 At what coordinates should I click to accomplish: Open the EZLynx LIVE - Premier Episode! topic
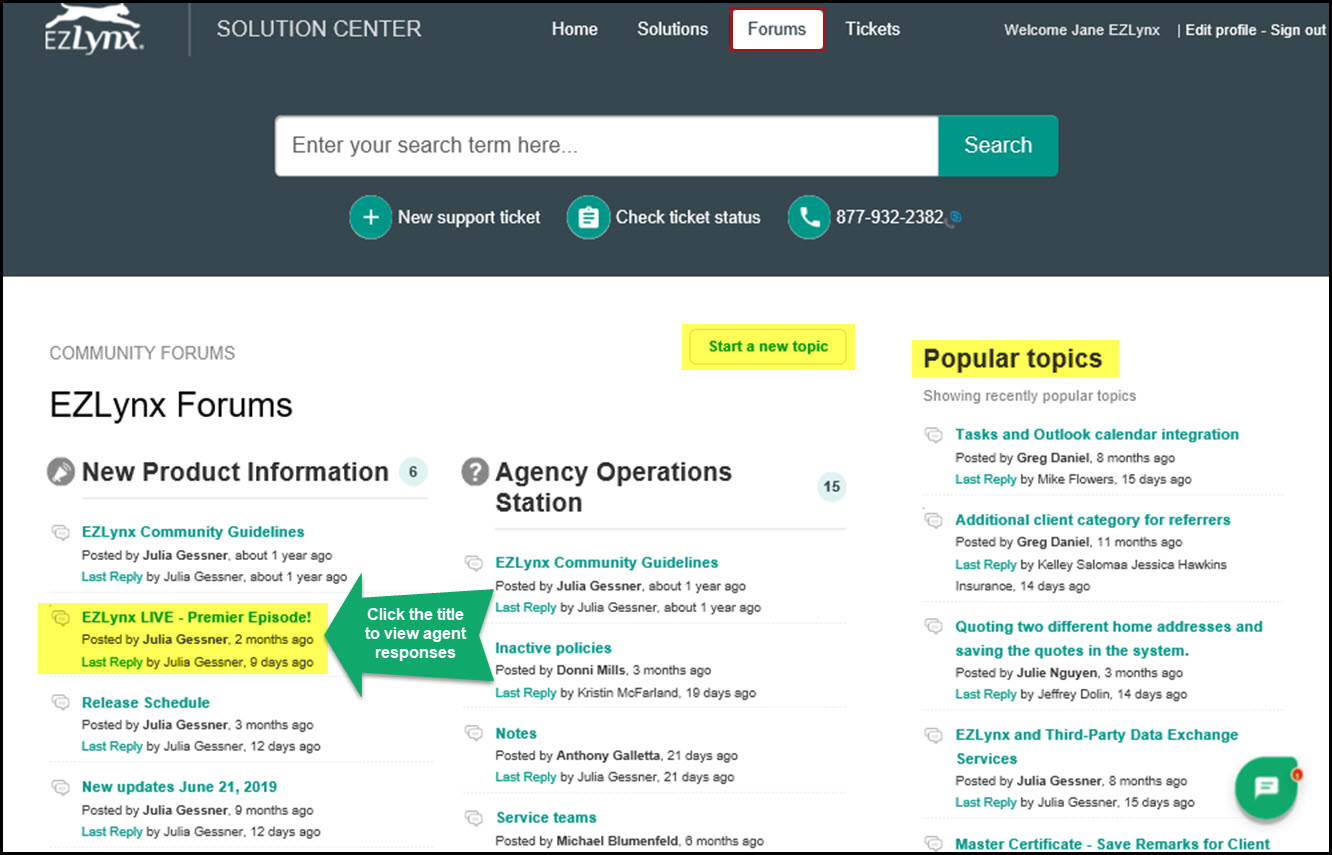(197, 617)
